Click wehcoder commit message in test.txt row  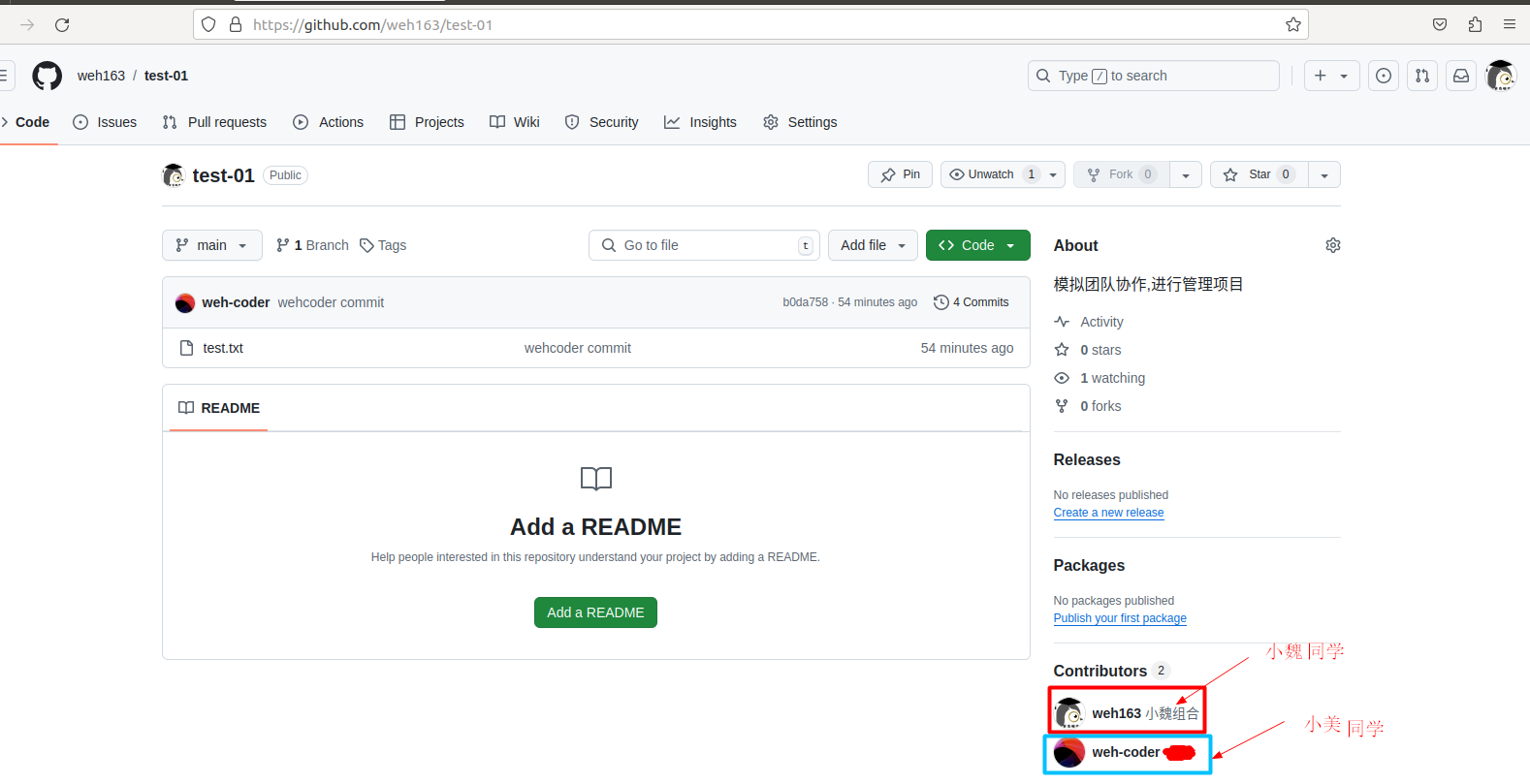pyautogui.click(x=578, y=348)
